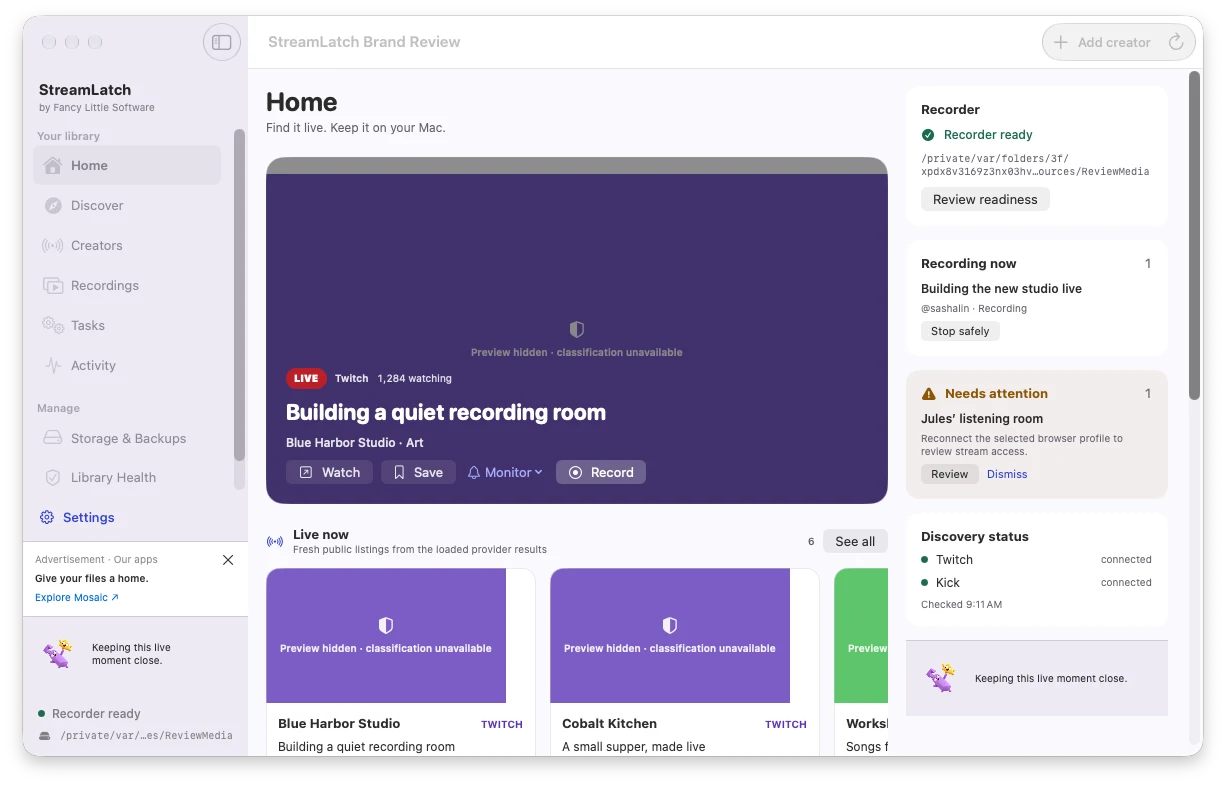Click the Home house icon in sidebar
Viewport: 1226px width, 786px height.
53,165
